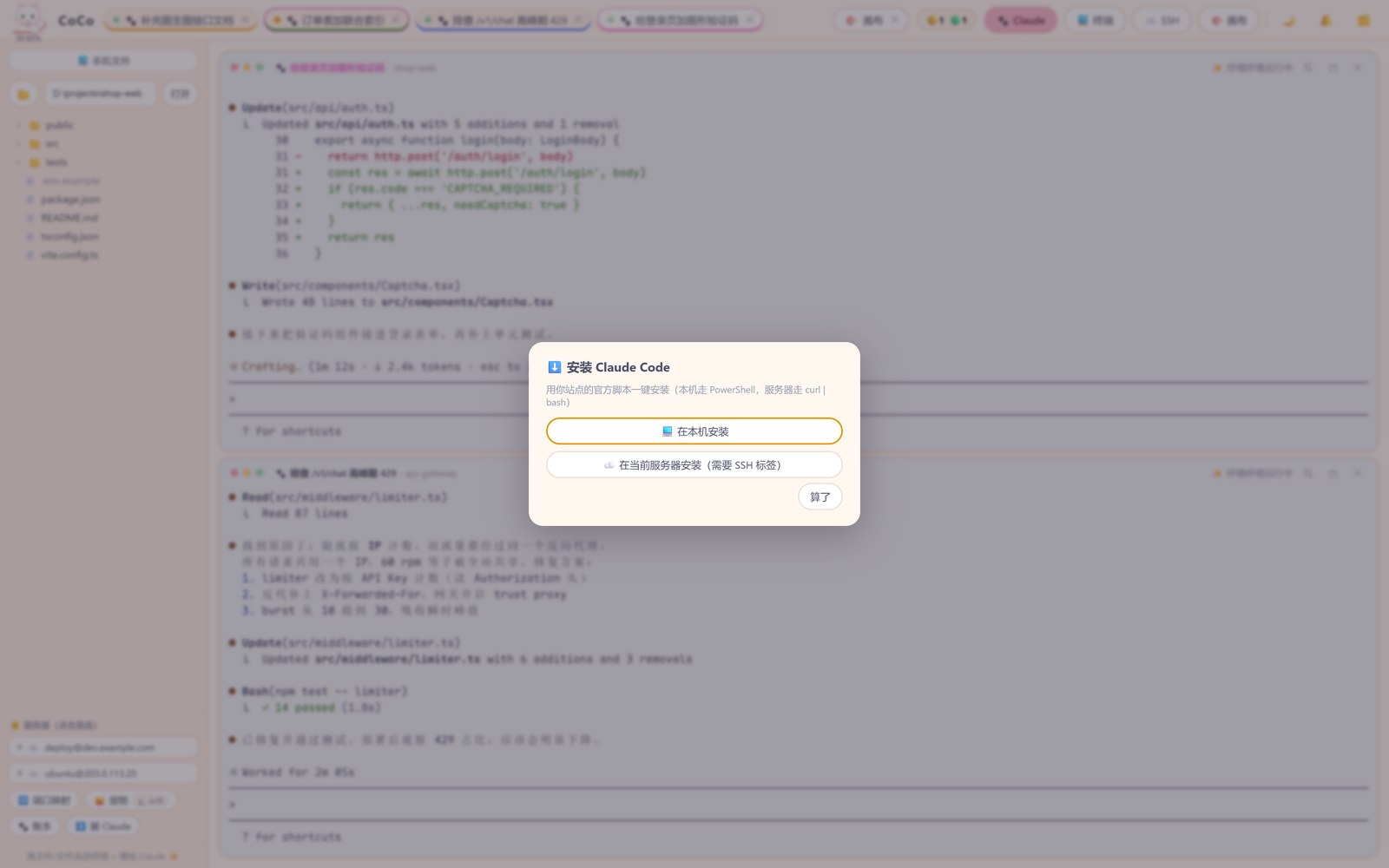The width and height of the screenshot is (1389, 868).
Task: Open tsconfig.json in the file tree
Action: (69, 236)
